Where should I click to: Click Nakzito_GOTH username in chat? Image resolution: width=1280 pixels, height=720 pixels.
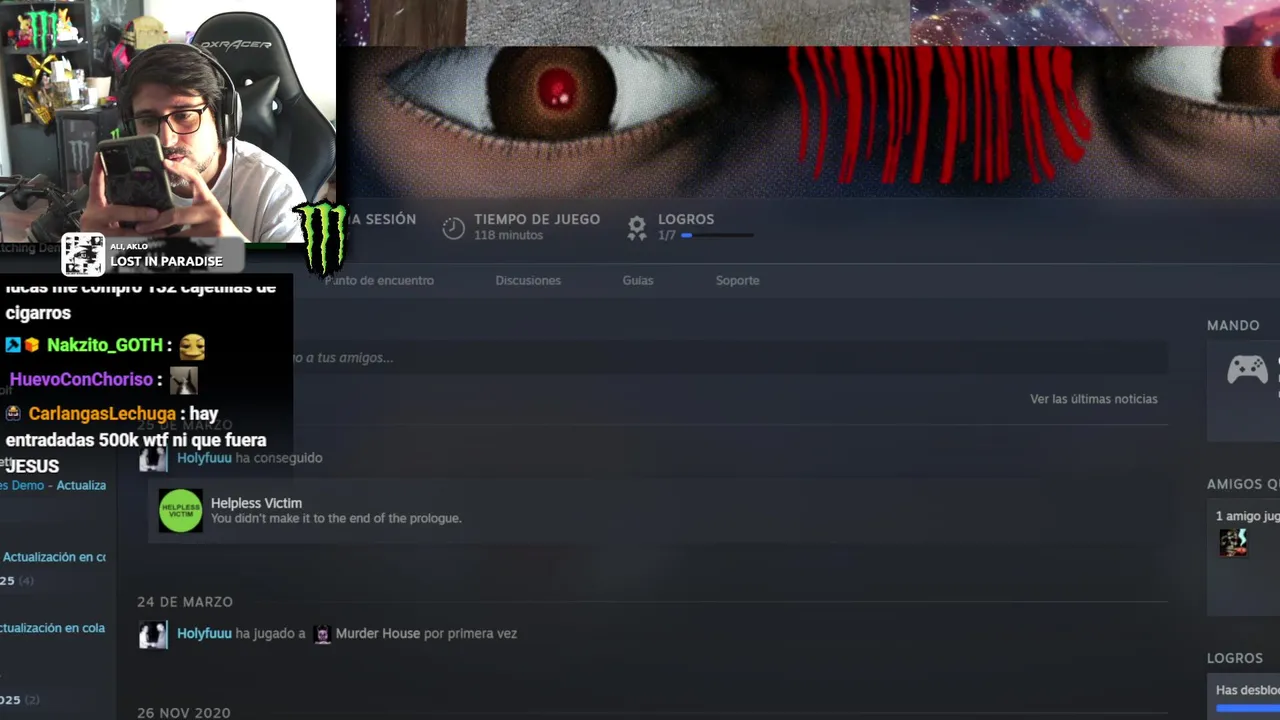click(x=104, y=345)
